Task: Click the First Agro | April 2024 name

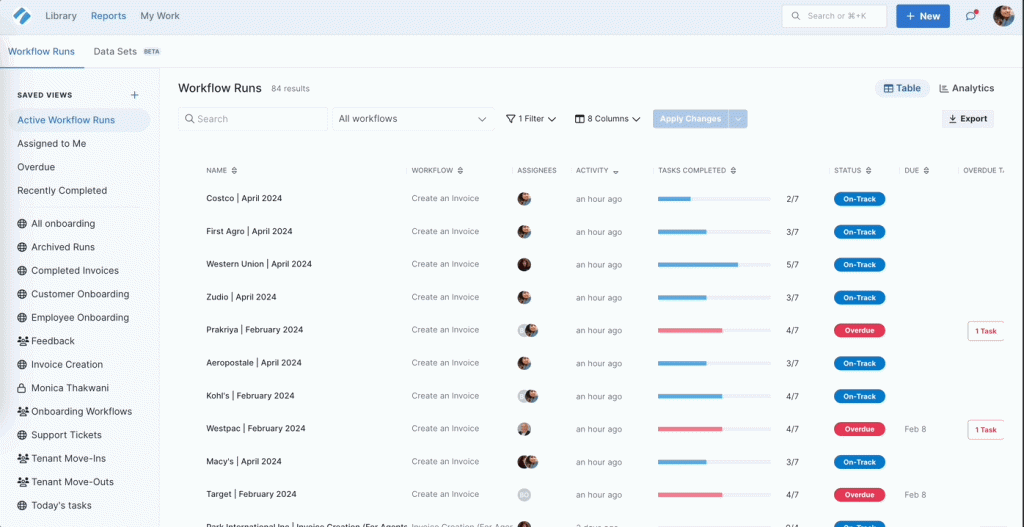Action: (x=249, y=231)
